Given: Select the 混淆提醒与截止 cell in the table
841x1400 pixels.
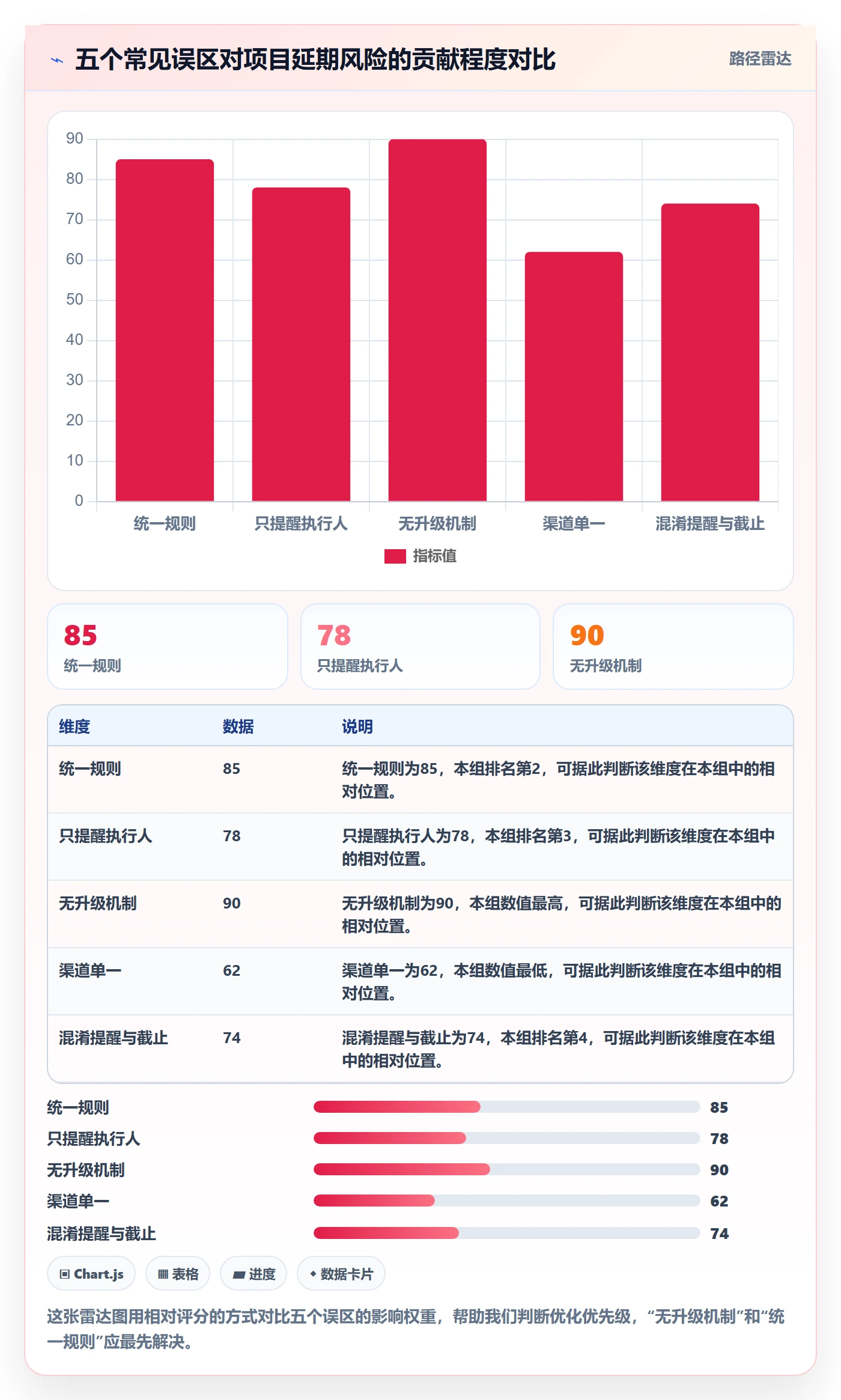Looking at the screenshot, I should [114, 1038].
